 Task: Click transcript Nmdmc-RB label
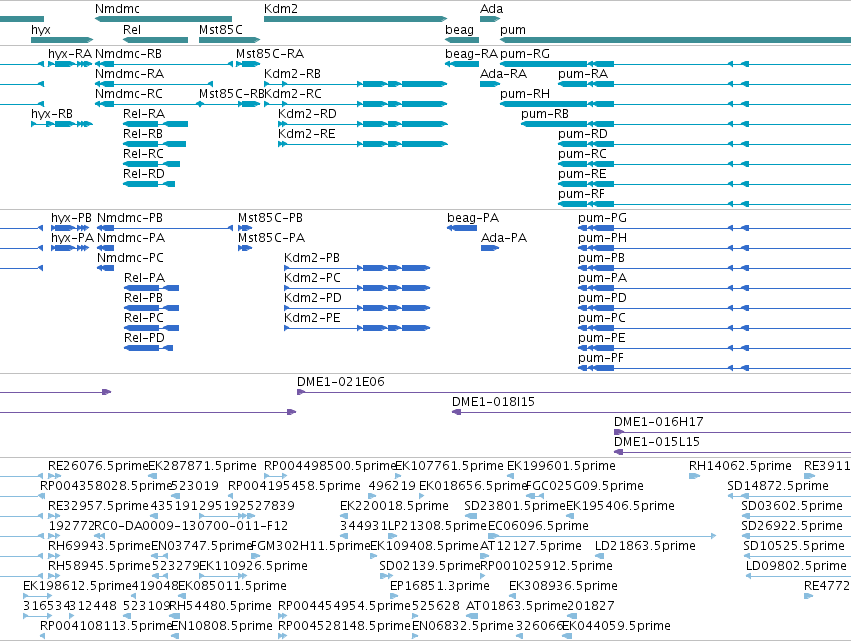click(x=129, y=54)
